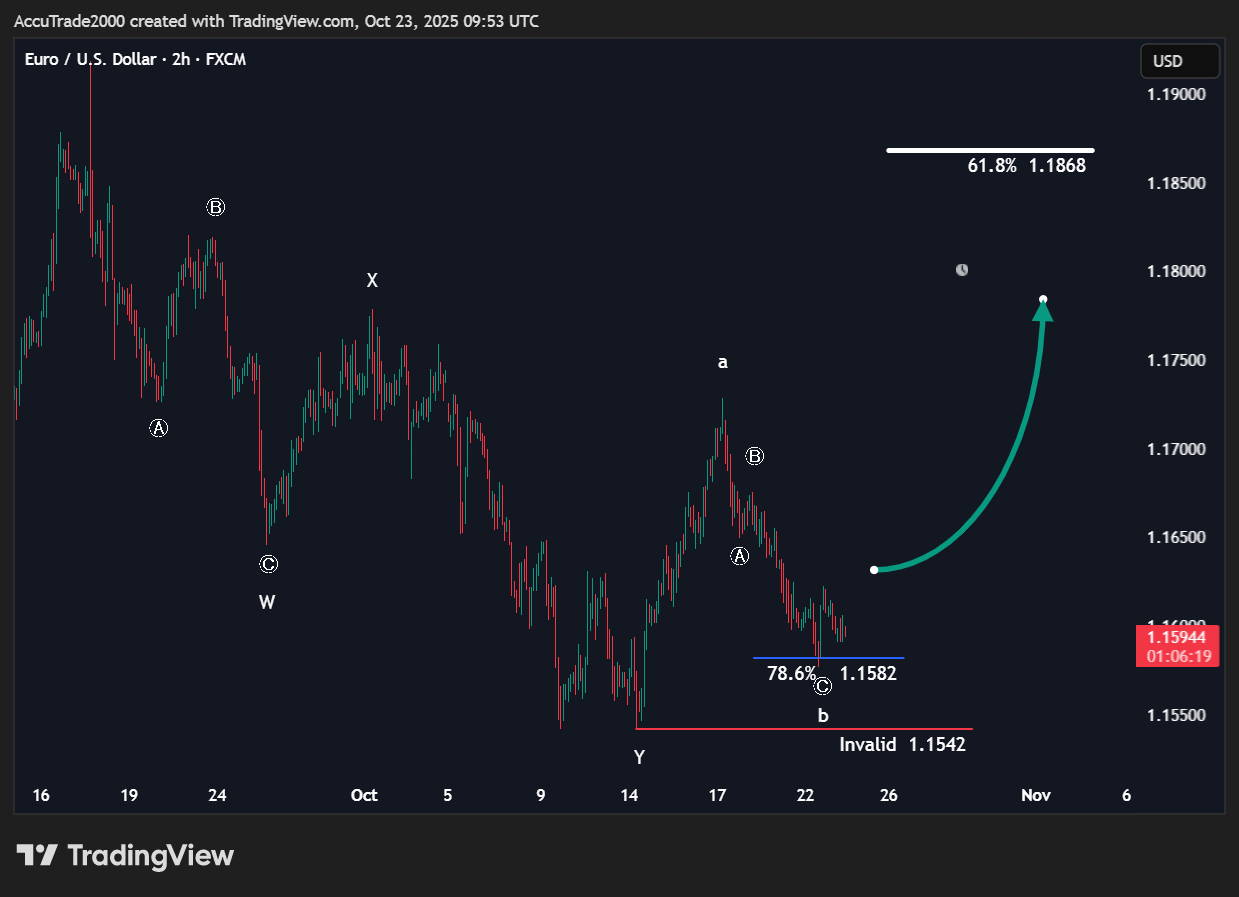1239x897 pixels.
Task: Click the Oct label on the time axis
Action: [364, 796]
